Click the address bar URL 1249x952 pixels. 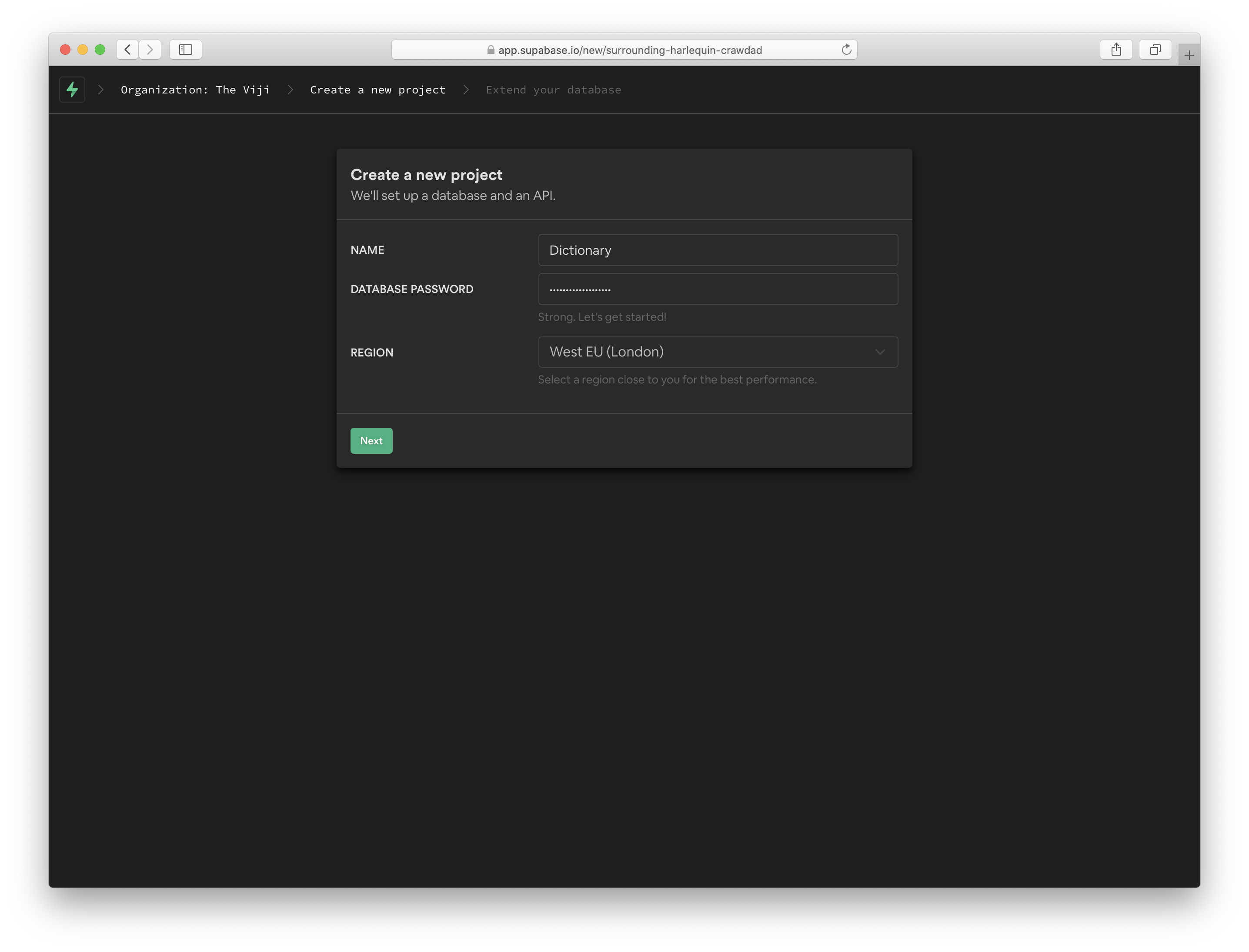coord(629,50)
